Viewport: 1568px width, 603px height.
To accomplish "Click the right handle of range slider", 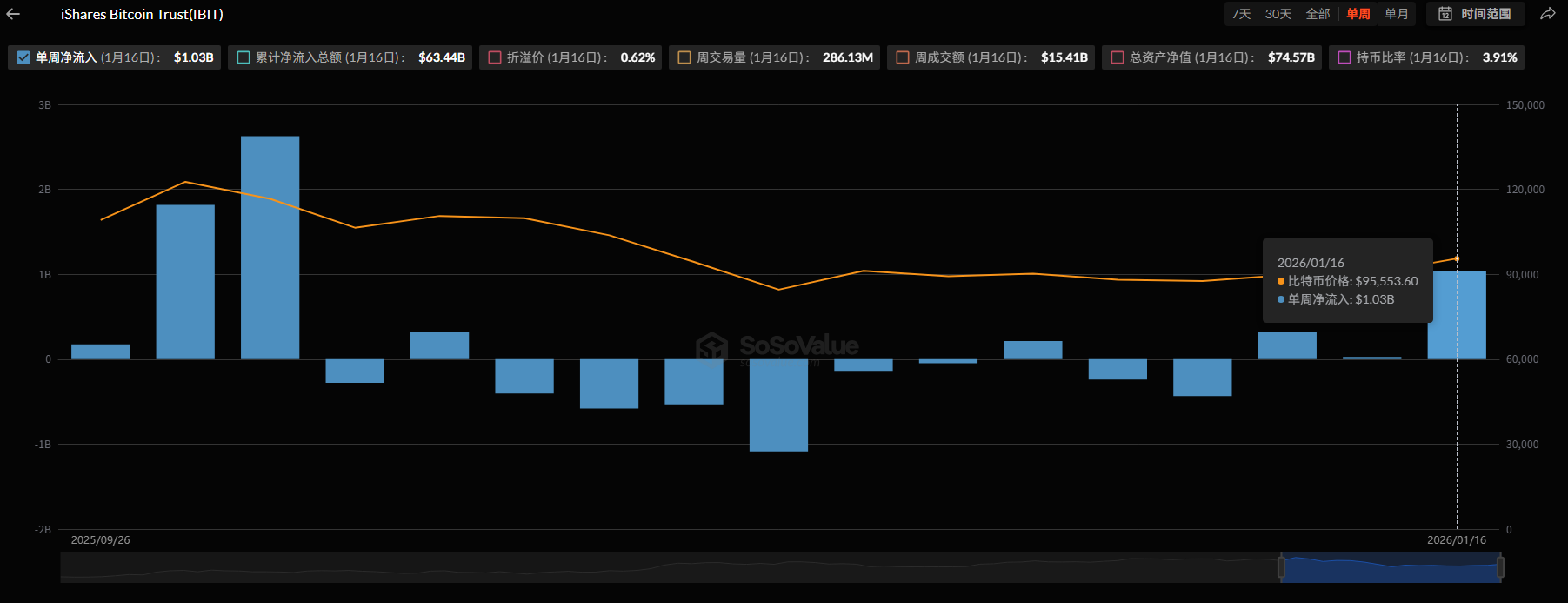I will point(1500,567).
